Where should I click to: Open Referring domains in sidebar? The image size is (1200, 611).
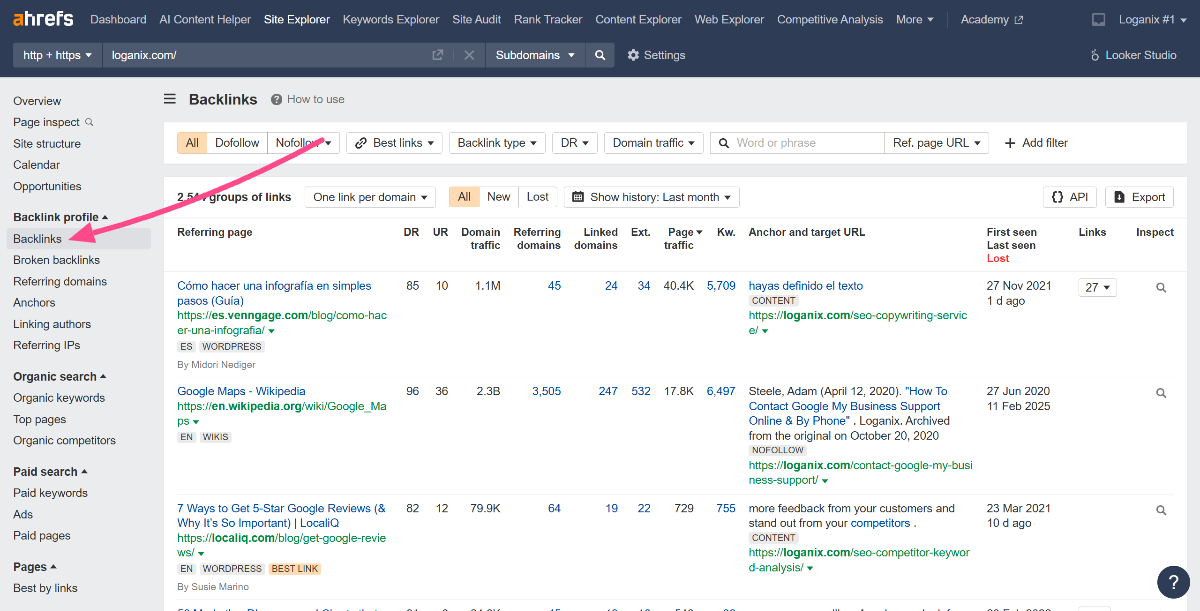(x=60, y=282)
